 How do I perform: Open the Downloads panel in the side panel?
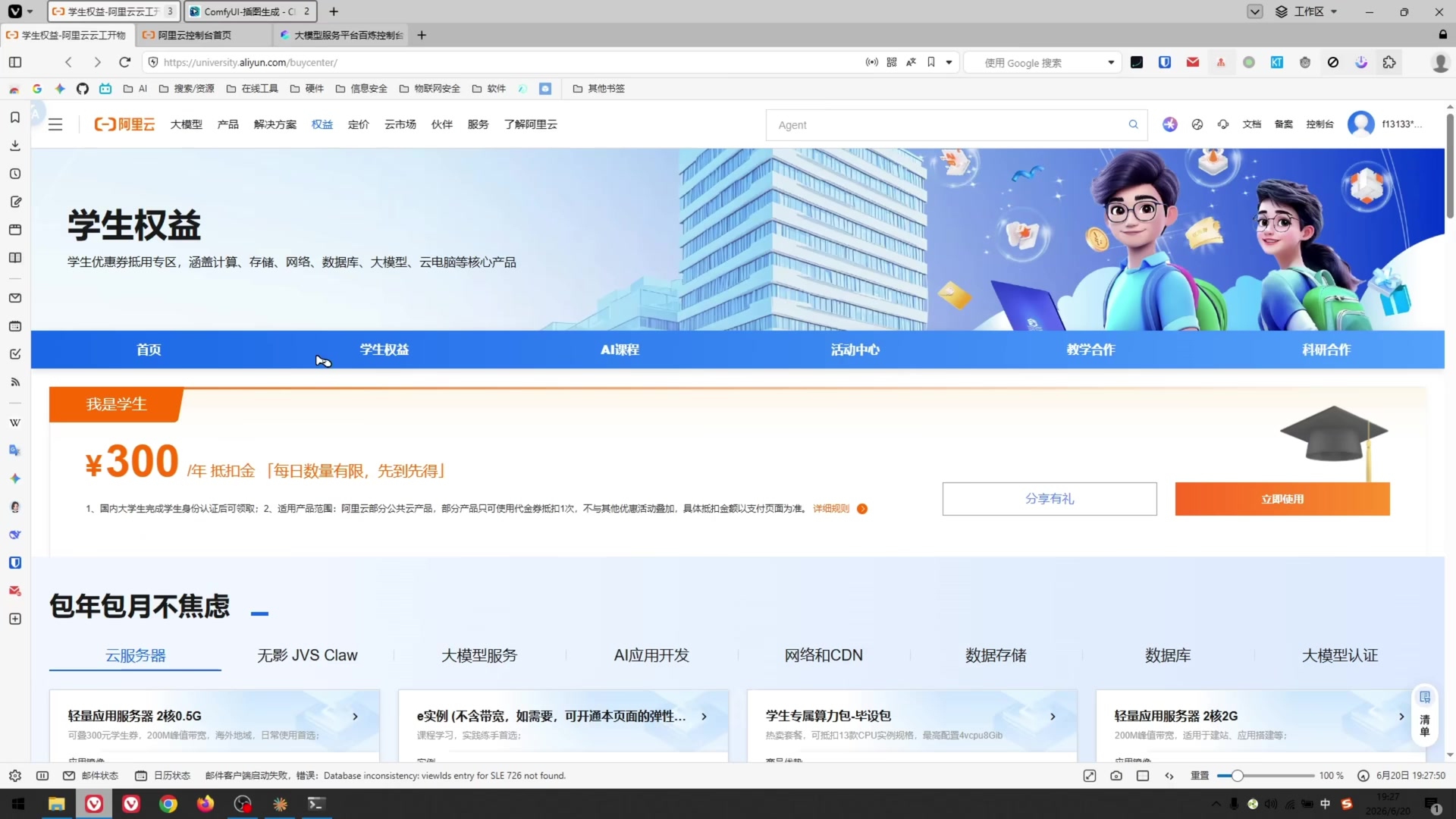pyautogui.click(x=14, y=146)
